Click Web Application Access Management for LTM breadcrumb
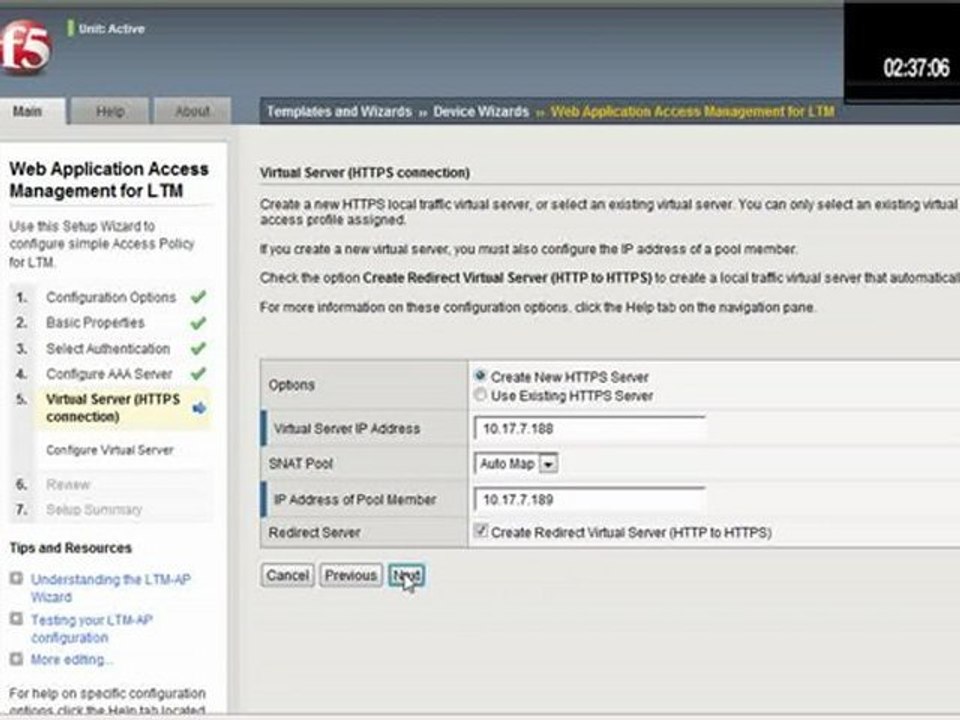 pos(692,112)
